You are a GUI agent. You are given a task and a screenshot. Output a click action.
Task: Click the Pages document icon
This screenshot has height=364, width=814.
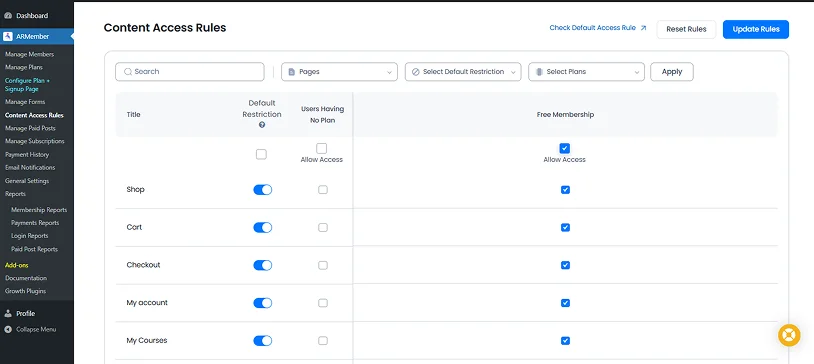click(x=291, y=72)
